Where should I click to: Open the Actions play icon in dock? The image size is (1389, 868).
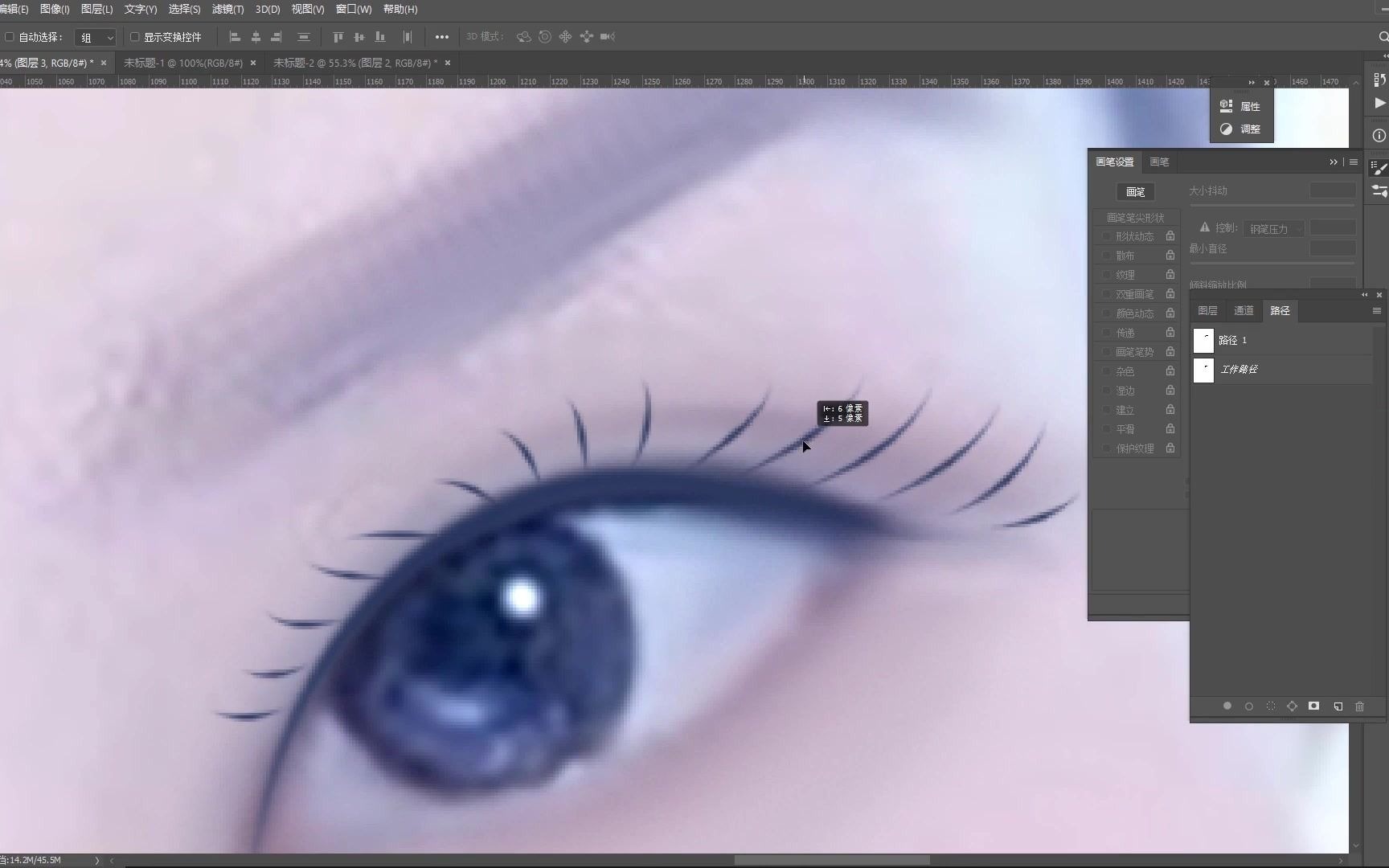(x=1379, y=103)
